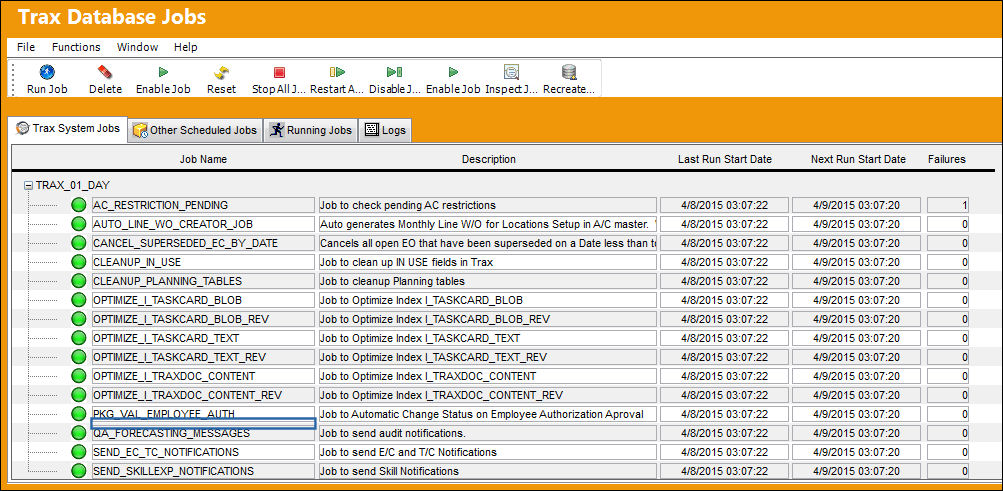Click Last Run date cell for CLEANUP_IN_USE
The width and height of the screenshot is (1003, 491).
coord(725,262)
